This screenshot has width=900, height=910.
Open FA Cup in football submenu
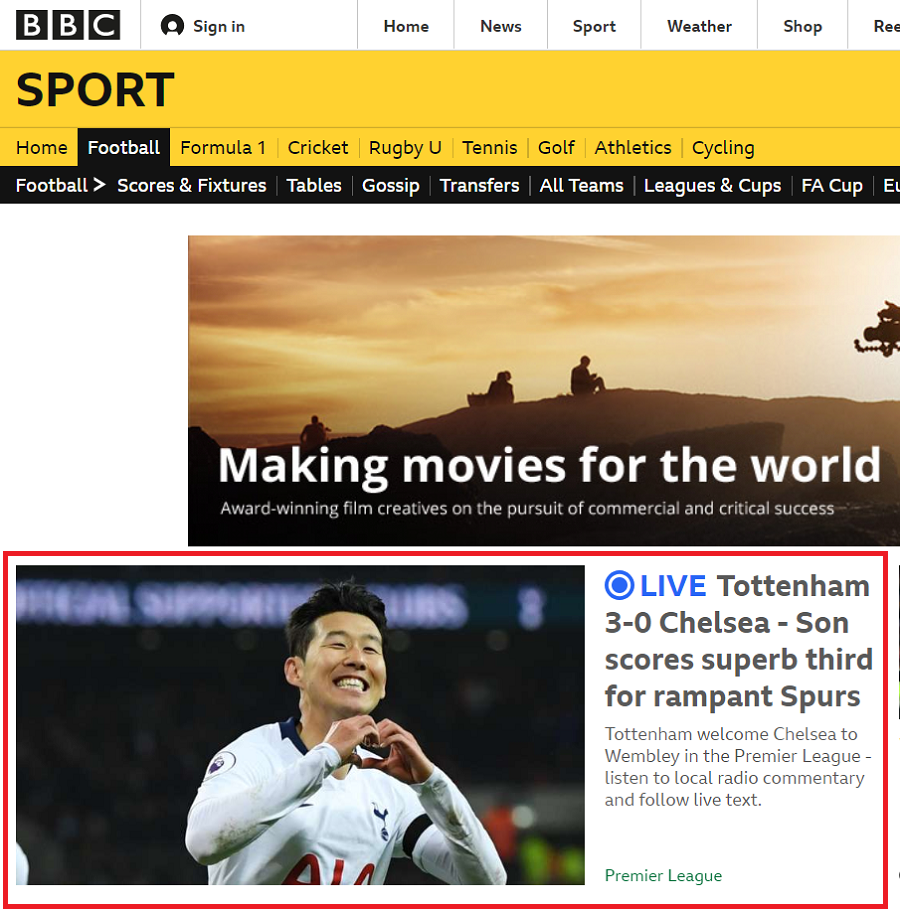click(x=832, y=186)
